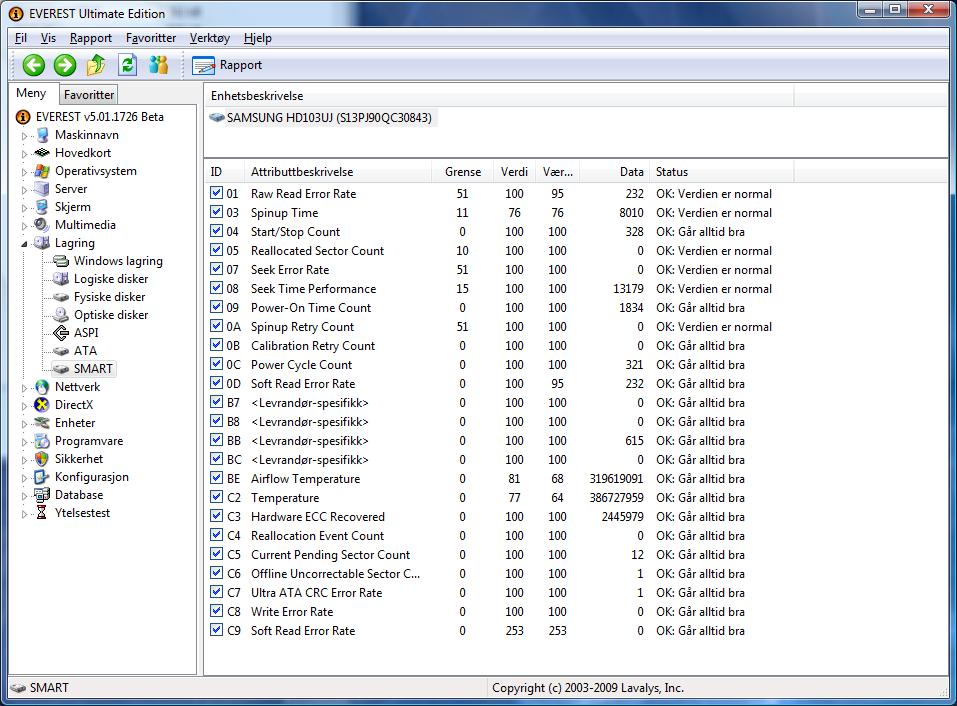Image resolution: width=957 pixels, height=706 pixels.
Task: Toggle Current Pending Sector Count checkbox
Action: [216, 554]
